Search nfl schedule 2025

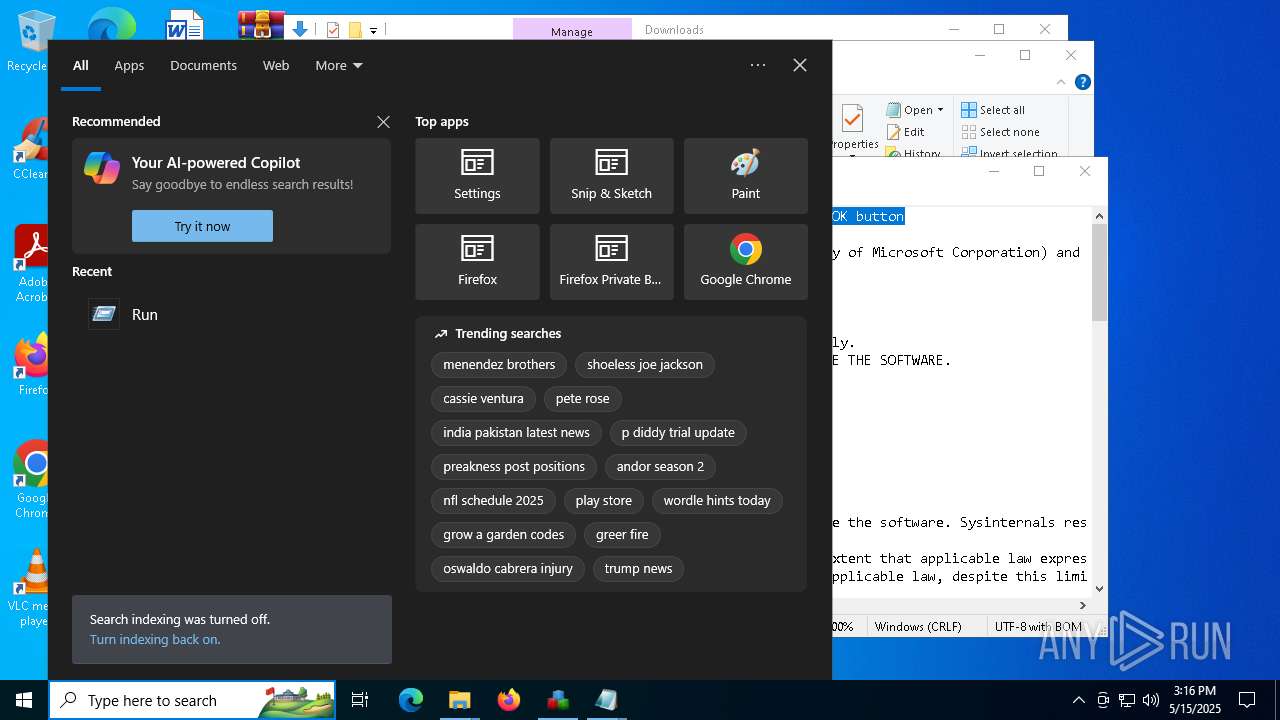point(493,501)
